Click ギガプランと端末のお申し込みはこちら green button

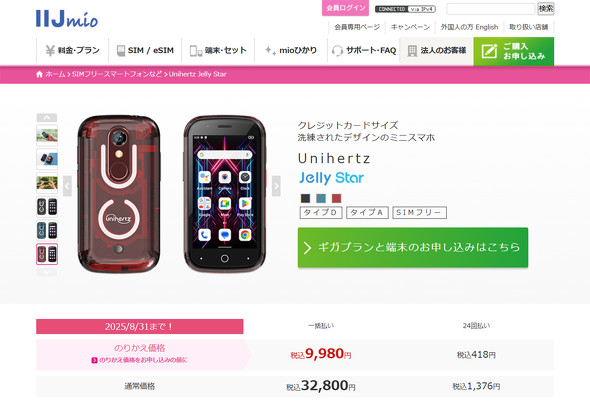(413, 248)
